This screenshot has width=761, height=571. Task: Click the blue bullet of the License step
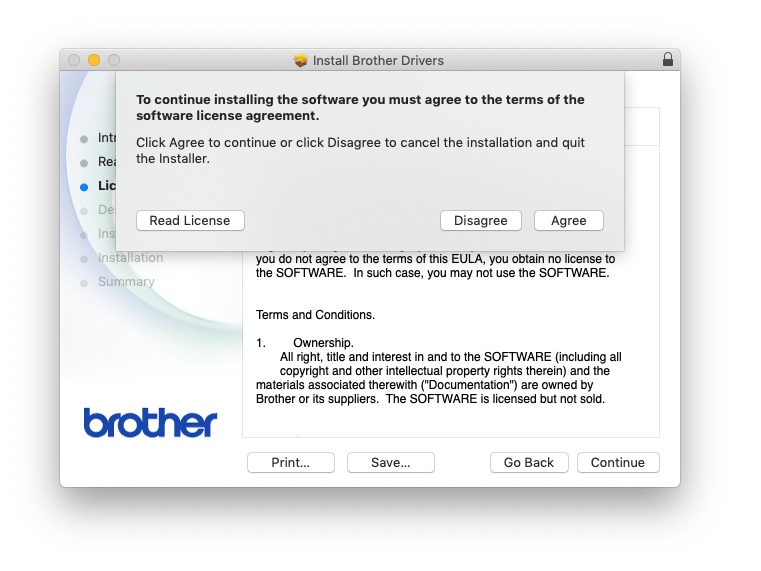pyautogui.click(x=84, y=187)
